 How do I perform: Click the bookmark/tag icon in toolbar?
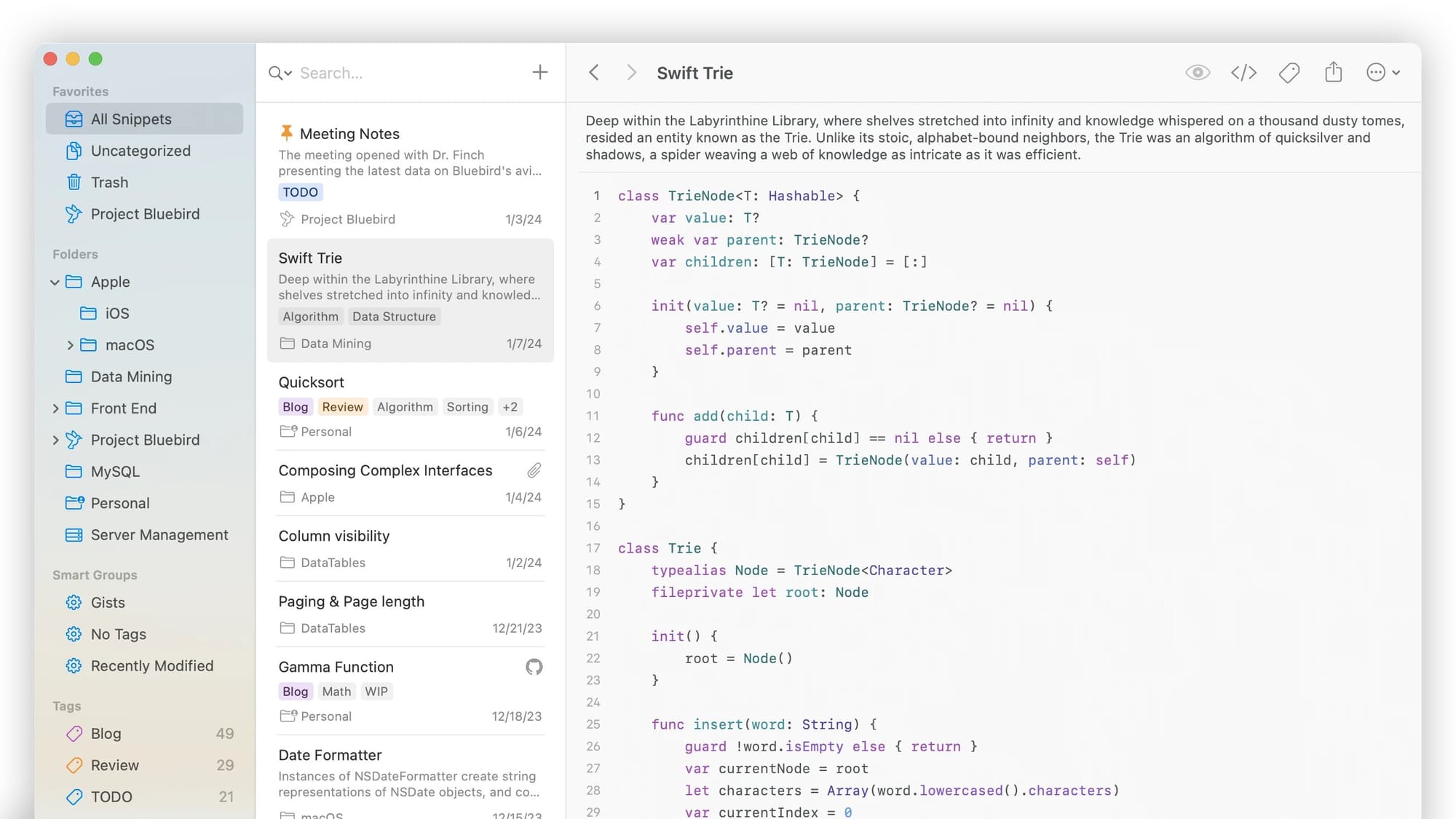point(1289,72)
